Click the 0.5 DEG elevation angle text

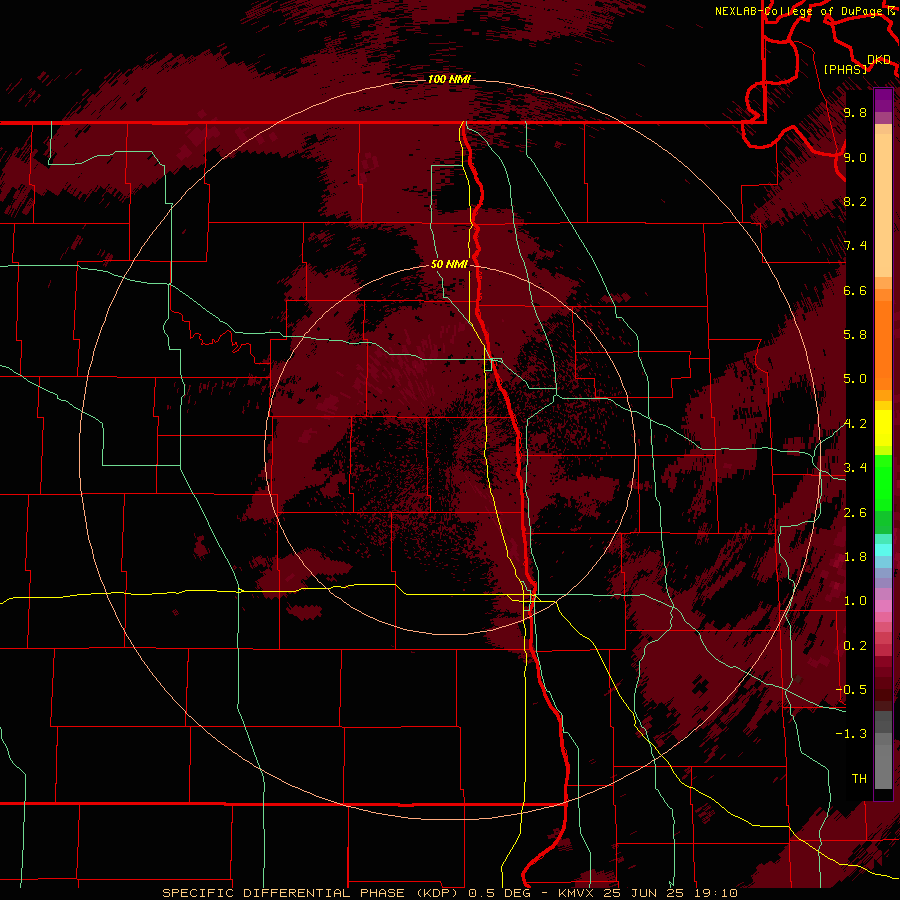[498, 893]
